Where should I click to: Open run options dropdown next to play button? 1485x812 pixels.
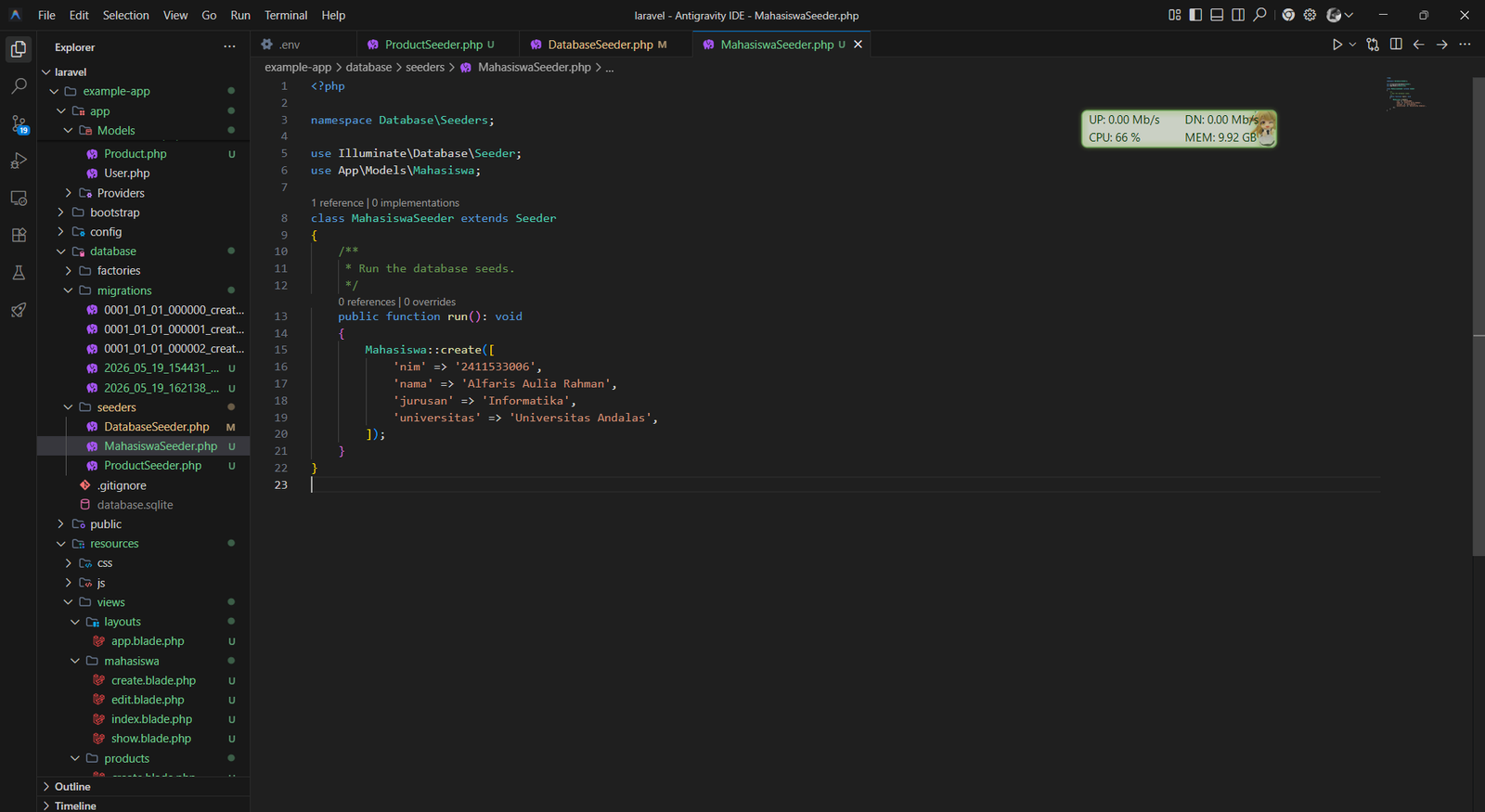1352,45
